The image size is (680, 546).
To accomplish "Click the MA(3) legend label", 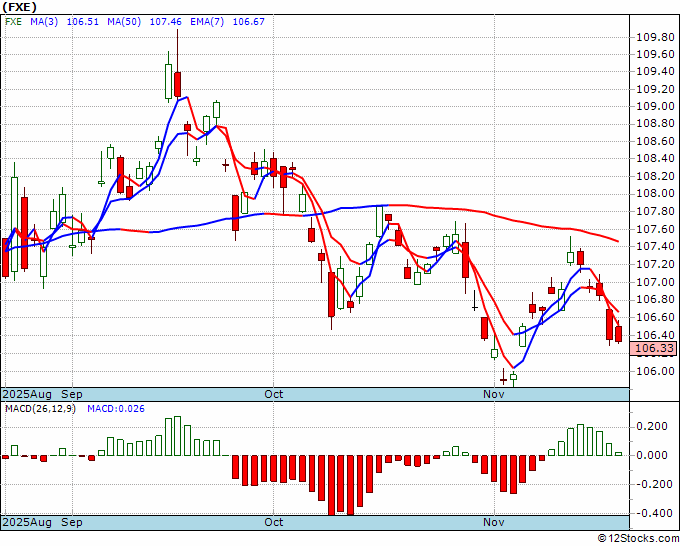I will click(x=44, y=22).
